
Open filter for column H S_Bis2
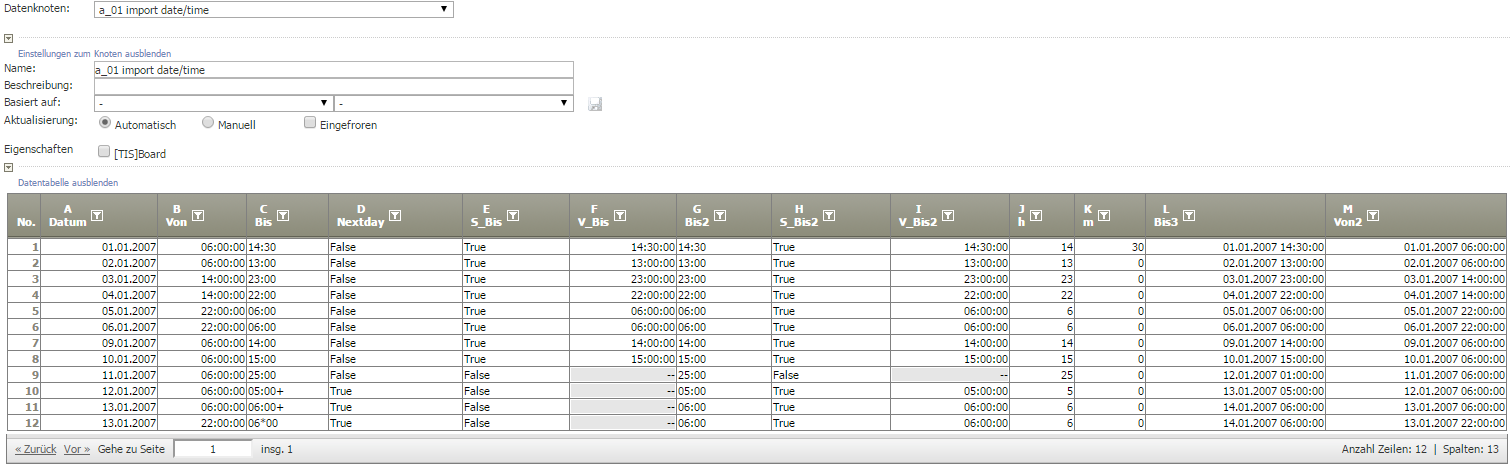tap(830, 215)
